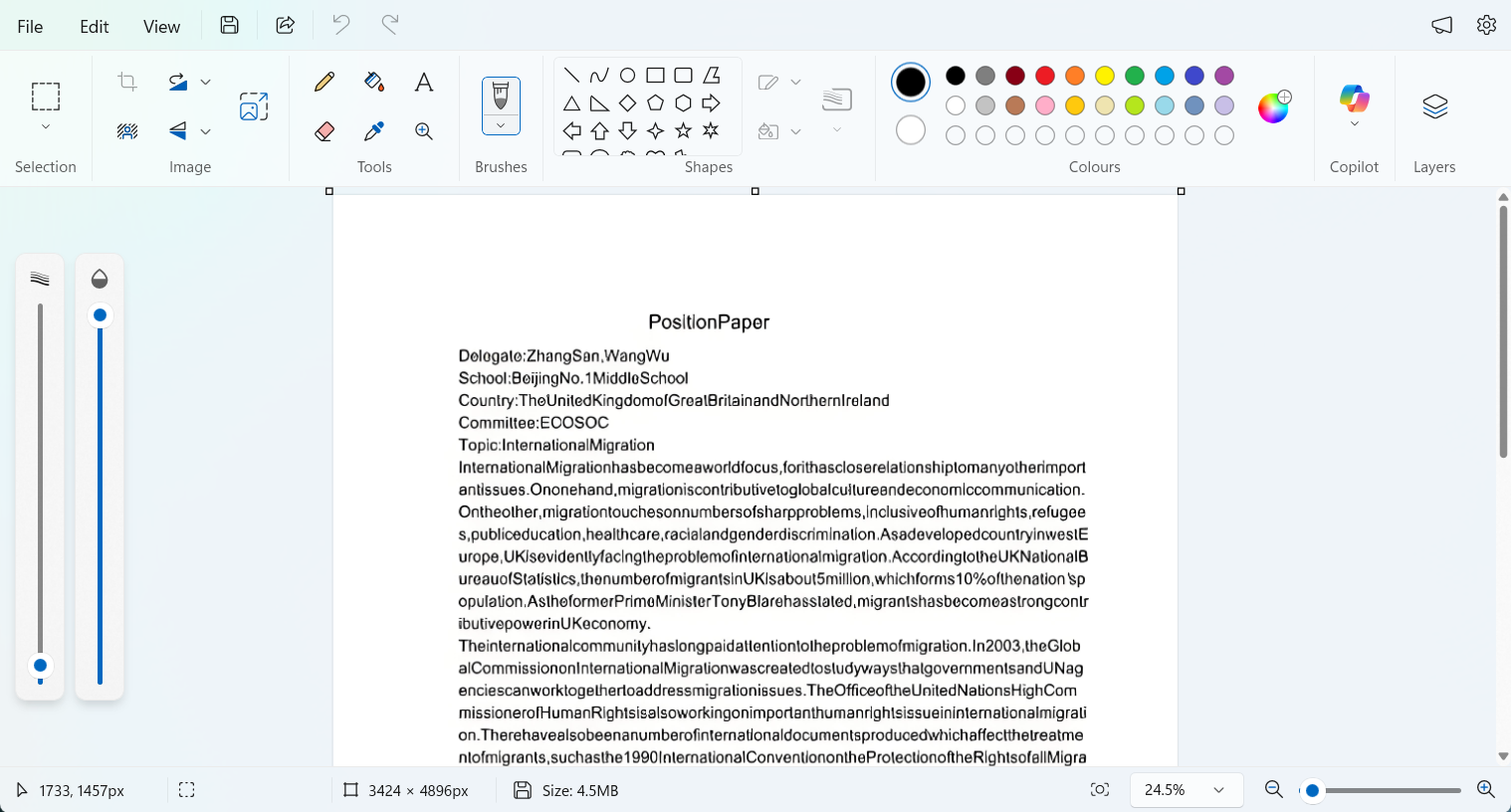The width and height of the screenshot is (1511, 812).
Task: Select the Text tool
Action: pos(424,82)
